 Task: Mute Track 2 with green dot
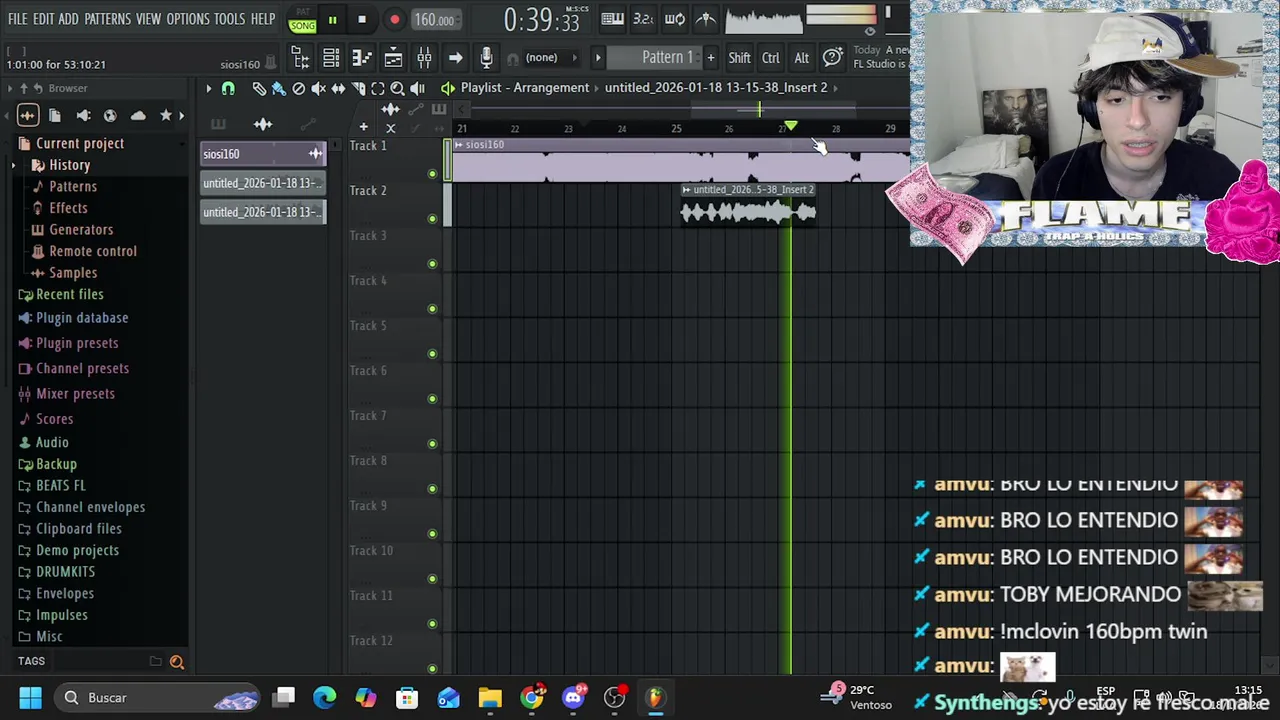pos(432,219)
